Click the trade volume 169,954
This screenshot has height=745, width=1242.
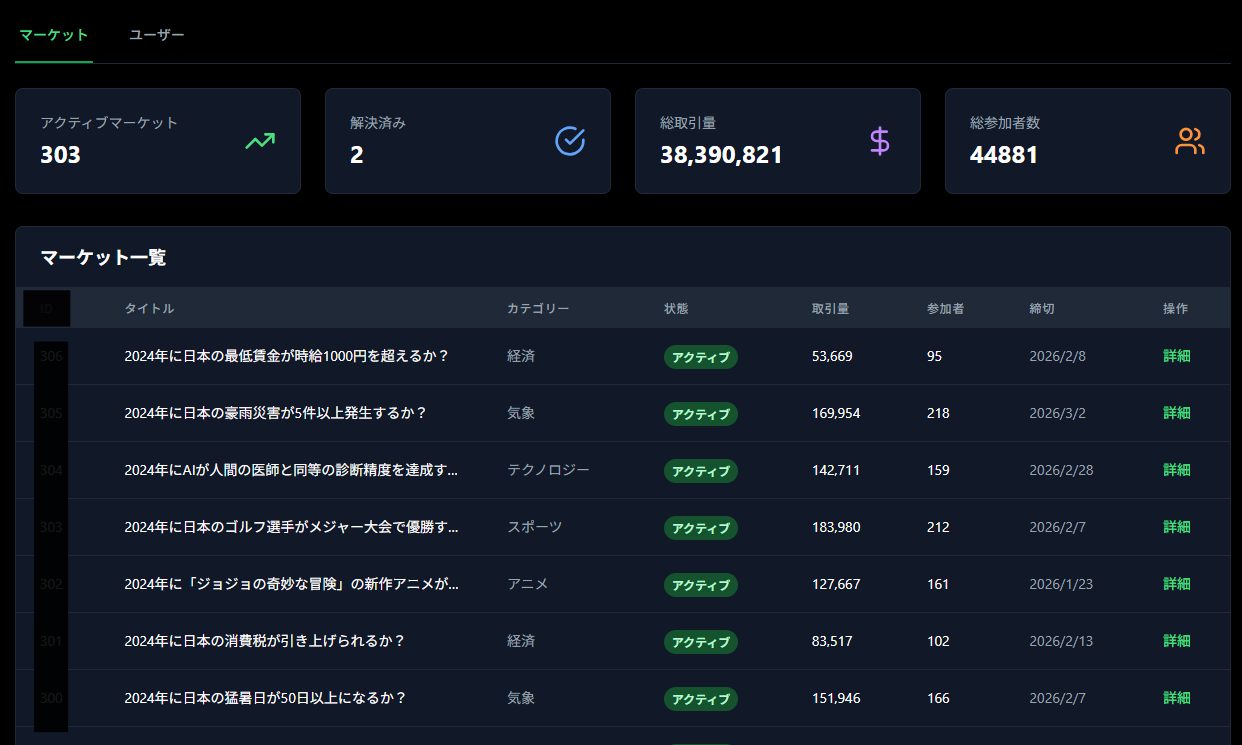point(836,413)
